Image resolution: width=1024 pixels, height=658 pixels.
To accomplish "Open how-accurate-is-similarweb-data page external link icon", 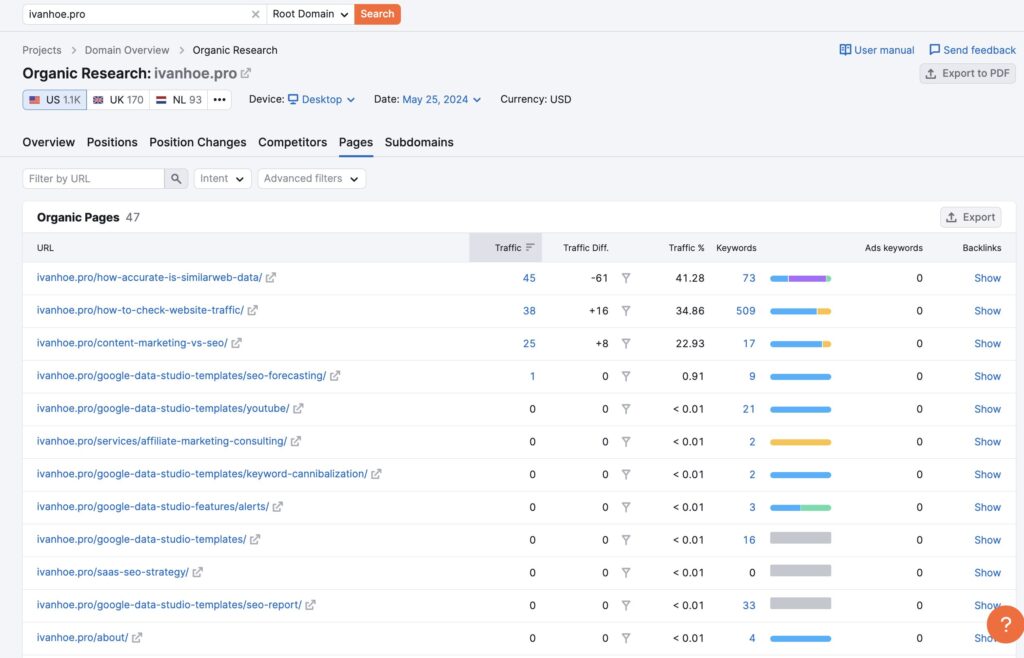I will click(x=271, y=278).
